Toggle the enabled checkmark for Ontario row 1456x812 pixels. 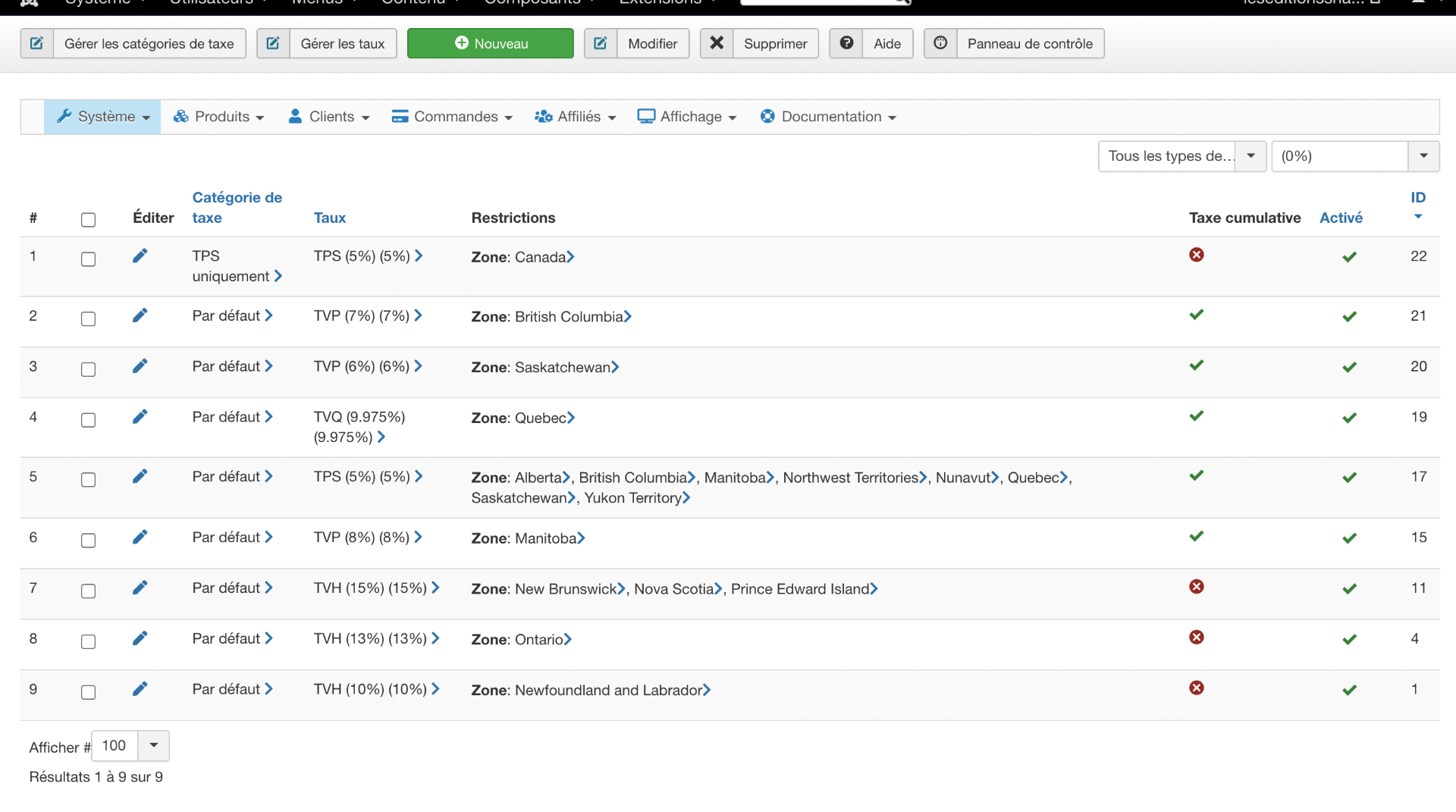click(1349, 640)
